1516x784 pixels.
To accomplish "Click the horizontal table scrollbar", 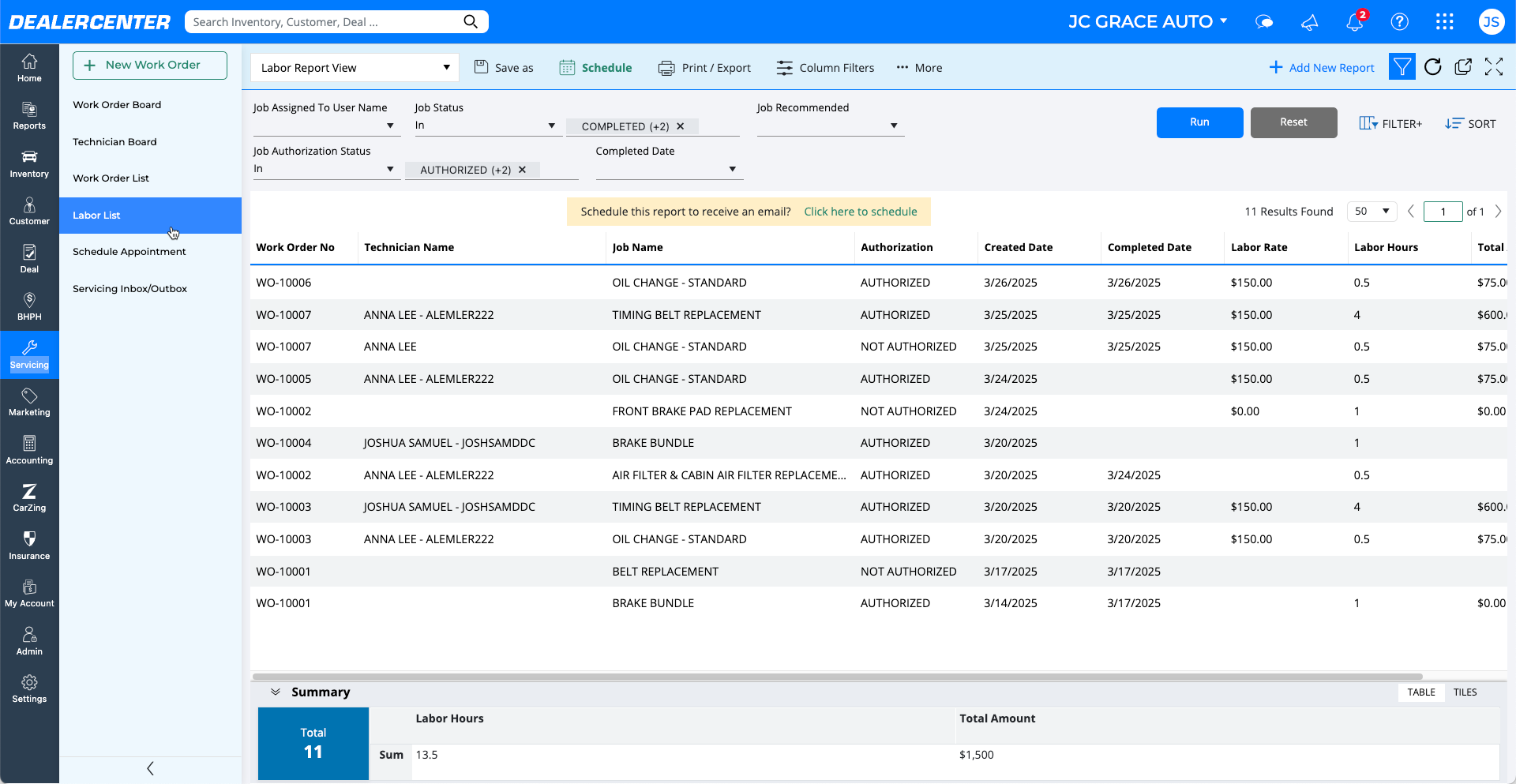I will [x=837, y=677].
